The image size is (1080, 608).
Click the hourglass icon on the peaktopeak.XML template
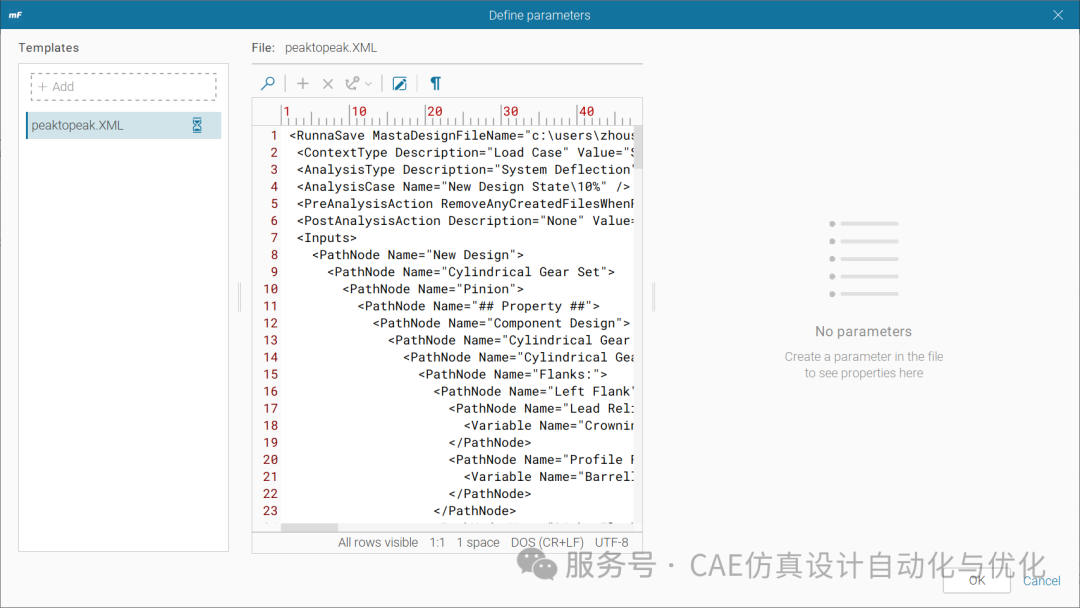[x=197, y=125]
